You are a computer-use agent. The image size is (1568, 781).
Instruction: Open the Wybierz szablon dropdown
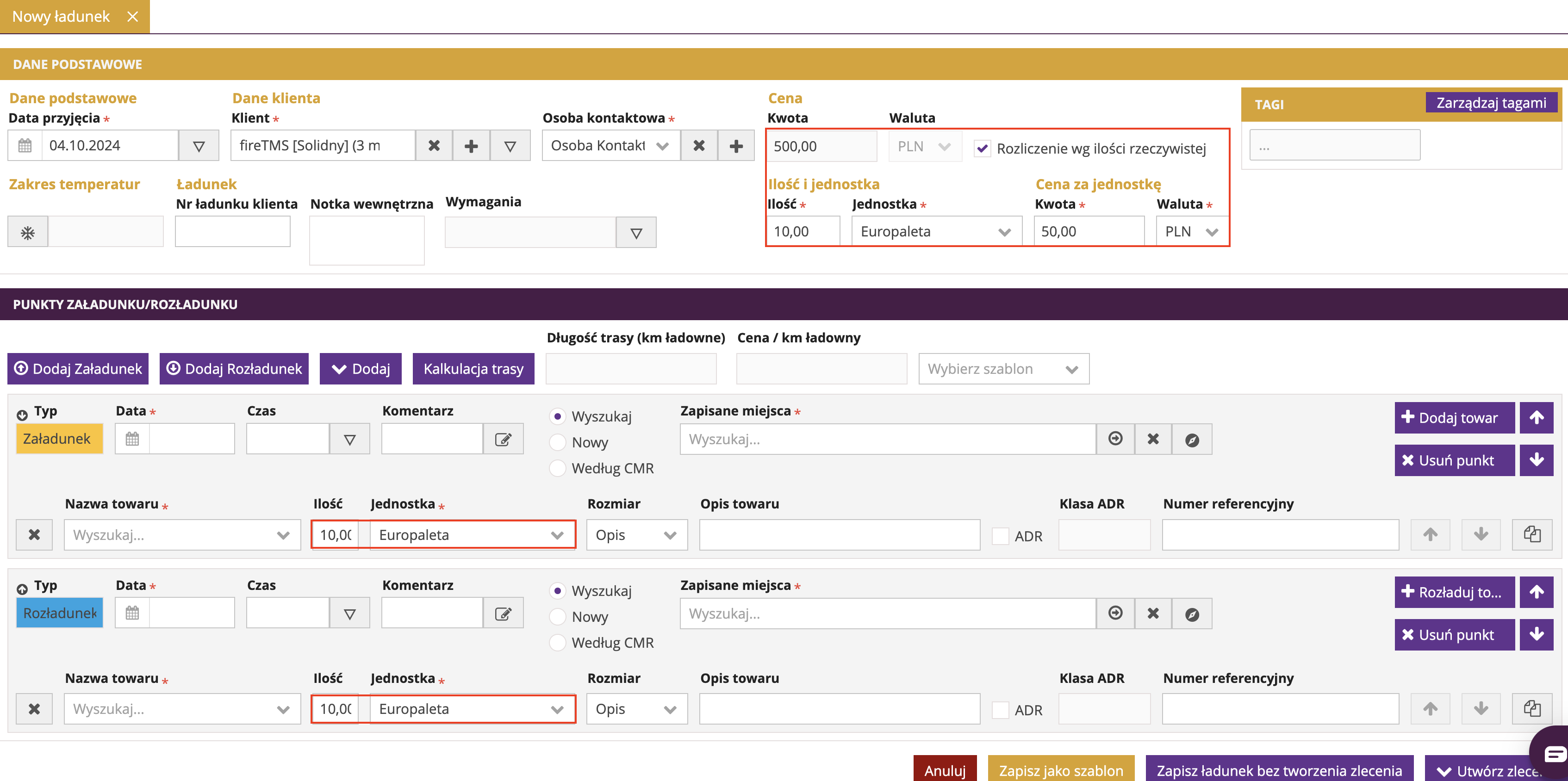coord(1003,369)
